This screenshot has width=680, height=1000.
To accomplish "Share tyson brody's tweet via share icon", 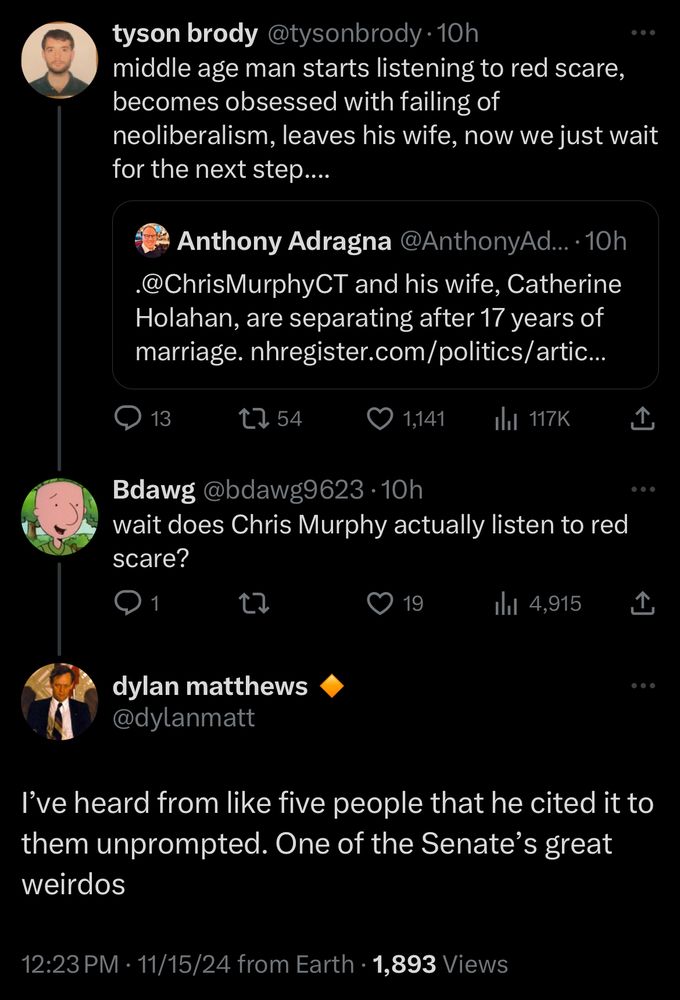I will tap(642, 418).
